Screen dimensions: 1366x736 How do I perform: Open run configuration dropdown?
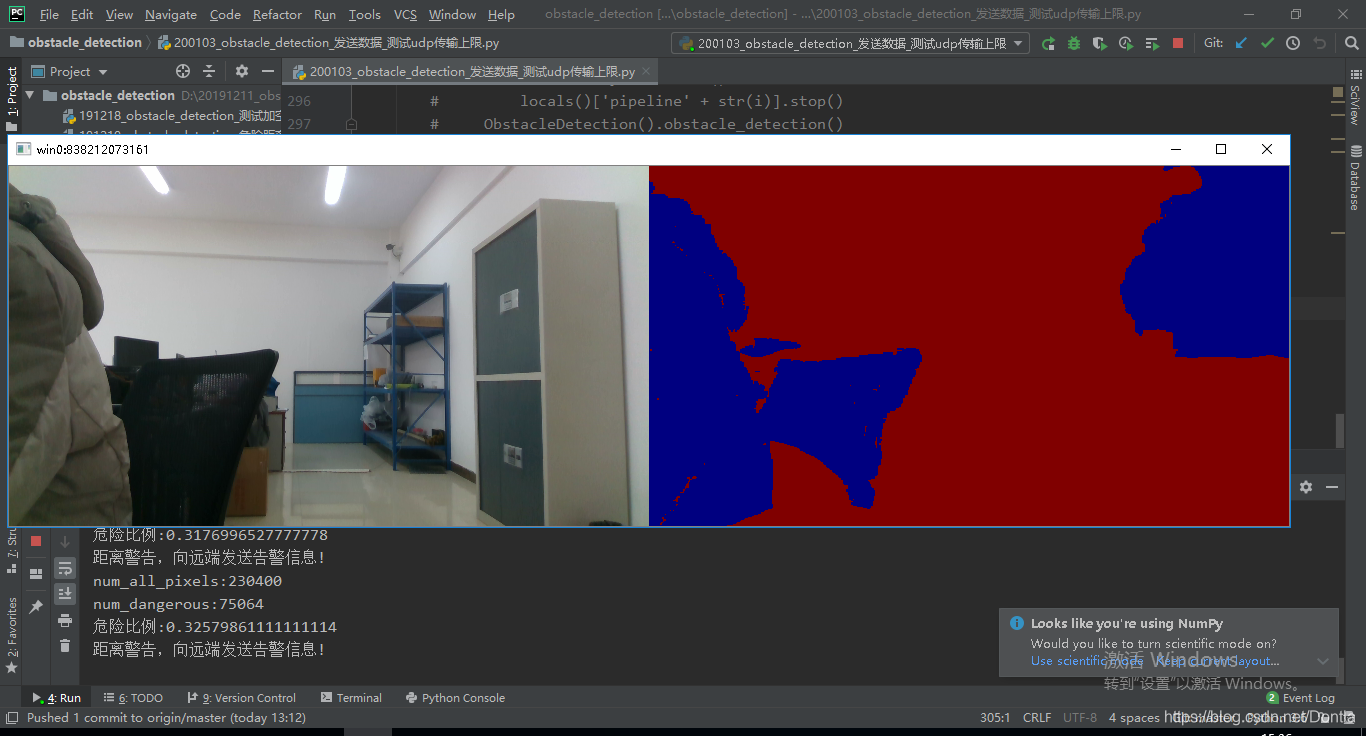[x=850, y=43]
